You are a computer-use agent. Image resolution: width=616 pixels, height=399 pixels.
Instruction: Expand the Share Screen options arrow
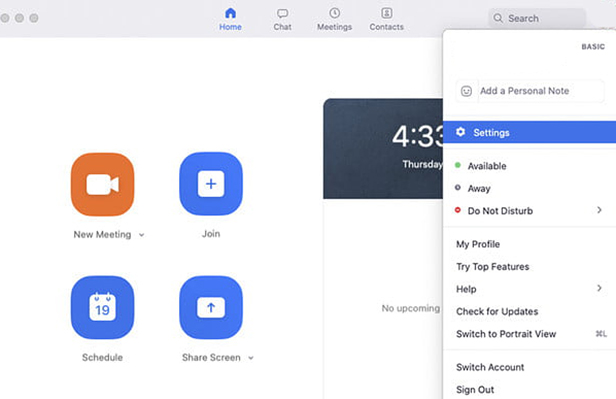tap(251, 358)
